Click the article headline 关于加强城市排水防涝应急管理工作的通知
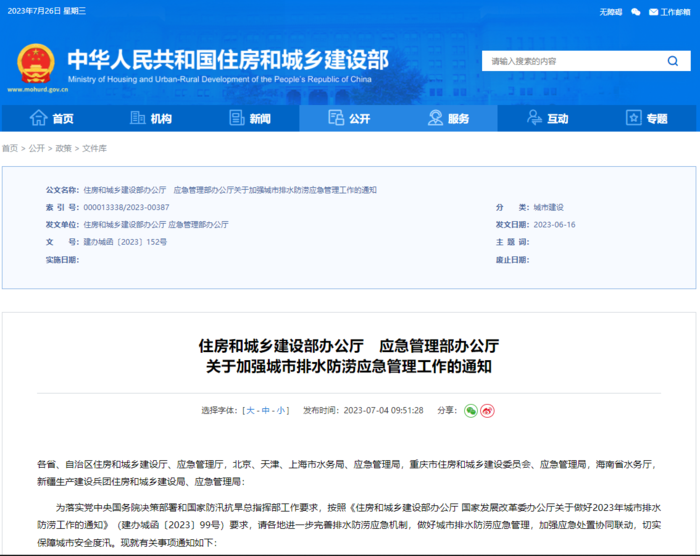The width and height of the screenshot is (700, 556). (349, 367)
